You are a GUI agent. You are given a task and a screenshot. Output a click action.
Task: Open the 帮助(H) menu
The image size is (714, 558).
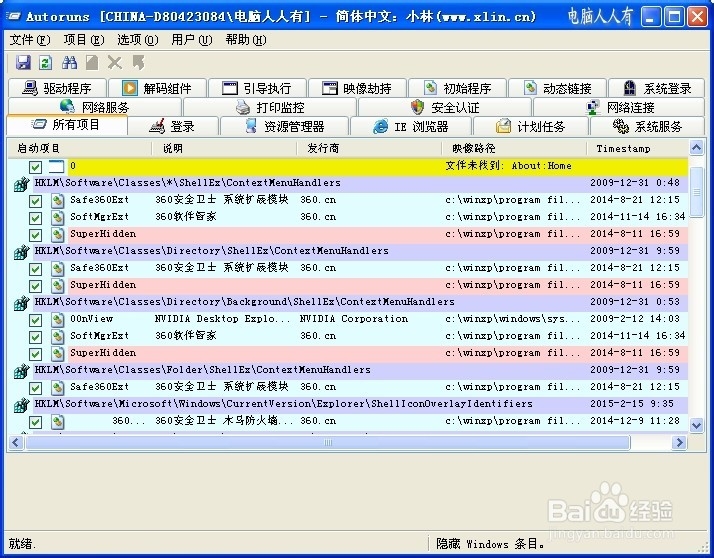(246, 40)
